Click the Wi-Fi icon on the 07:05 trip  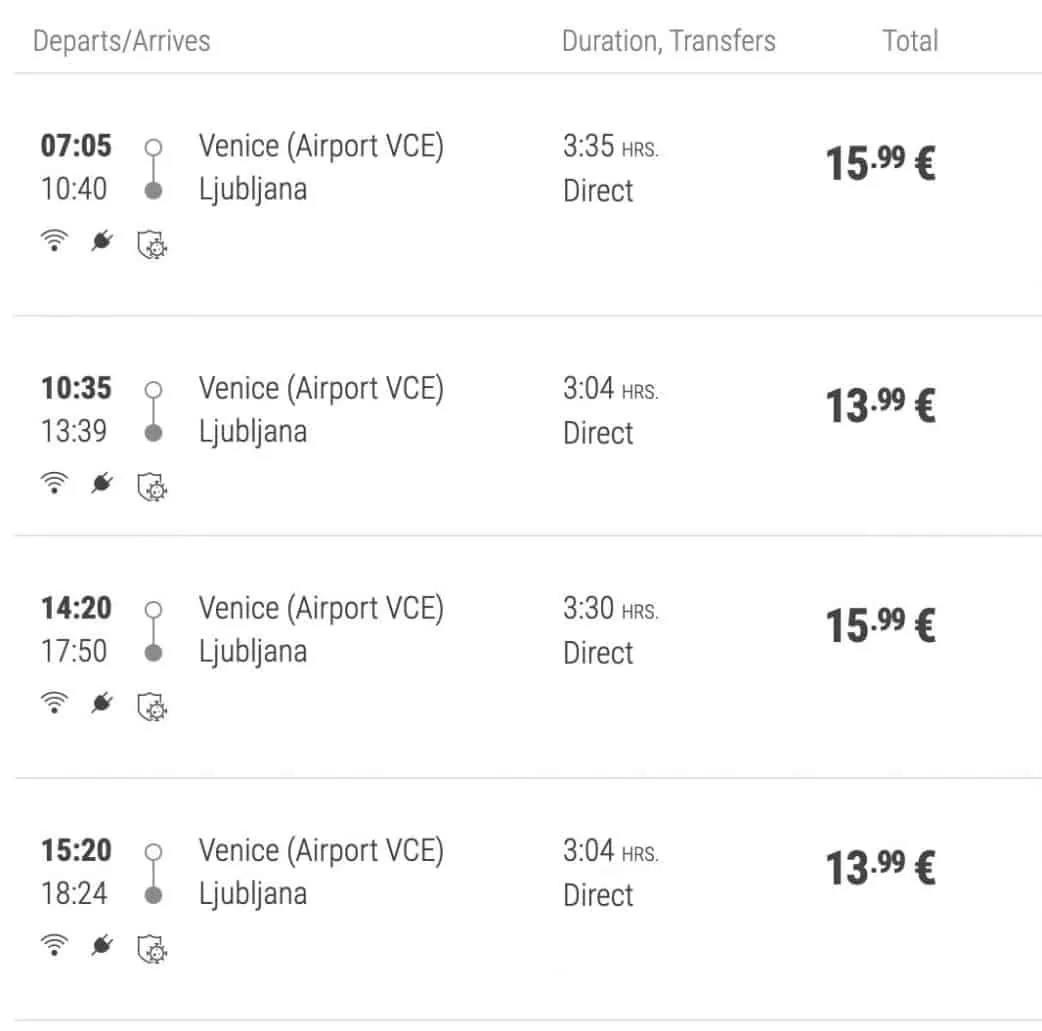(54, 243)
